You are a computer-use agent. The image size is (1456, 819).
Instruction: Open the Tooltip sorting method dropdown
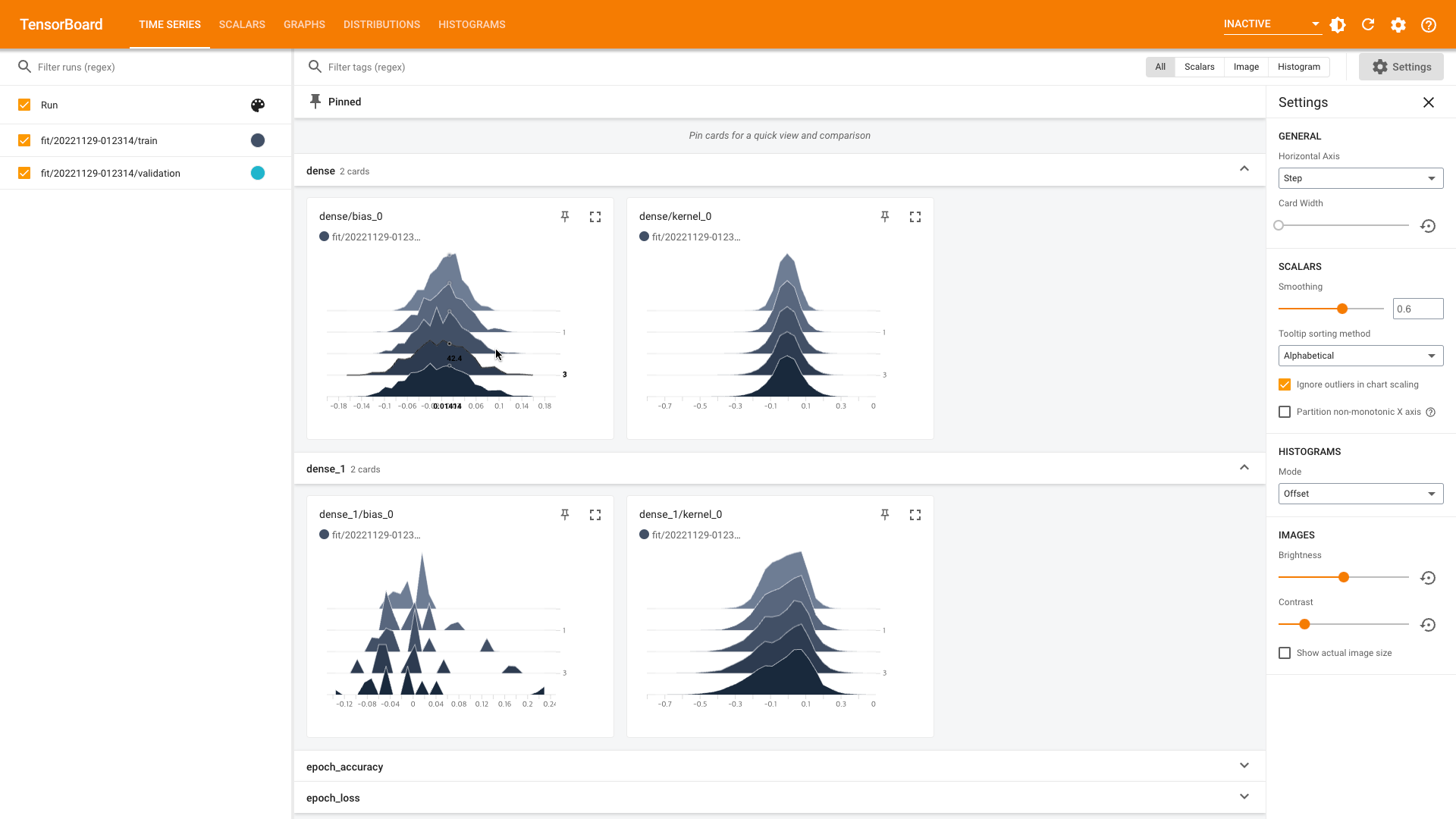tap(1360, 356)
